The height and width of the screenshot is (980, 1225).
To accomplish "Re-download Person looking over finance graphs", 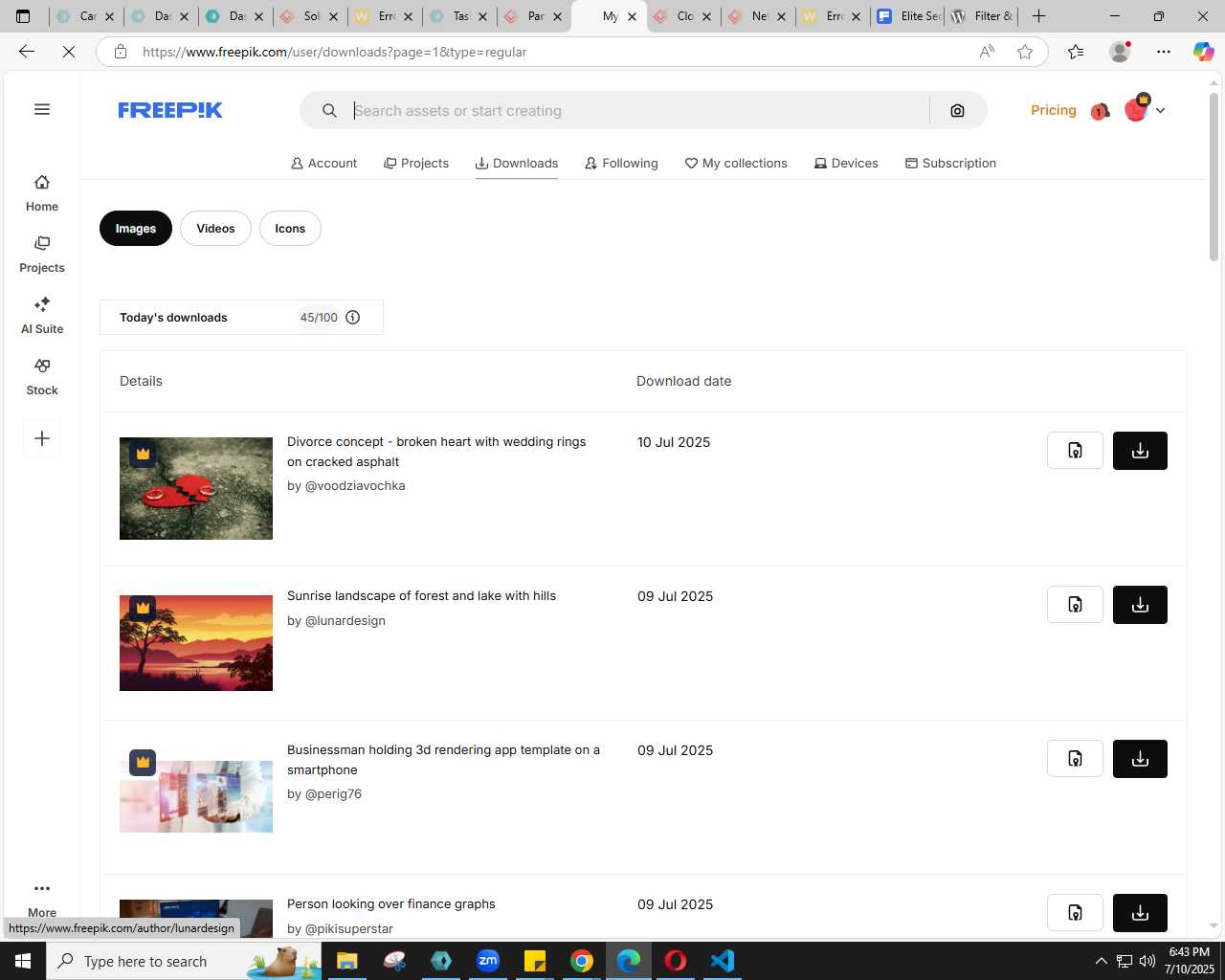I will click(1140, 913).
